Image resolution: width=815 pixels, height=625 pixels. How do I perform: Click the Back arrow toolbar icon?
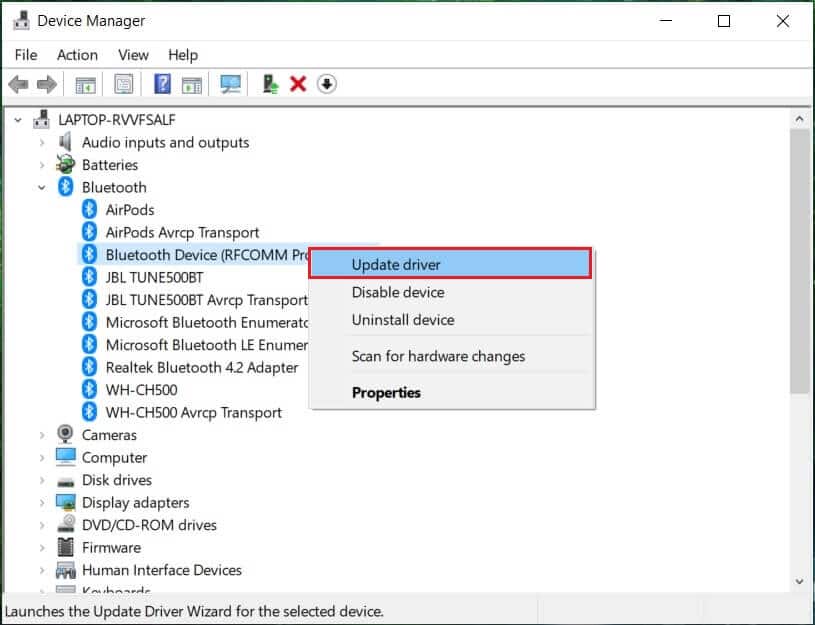click(x=19, y=84)
